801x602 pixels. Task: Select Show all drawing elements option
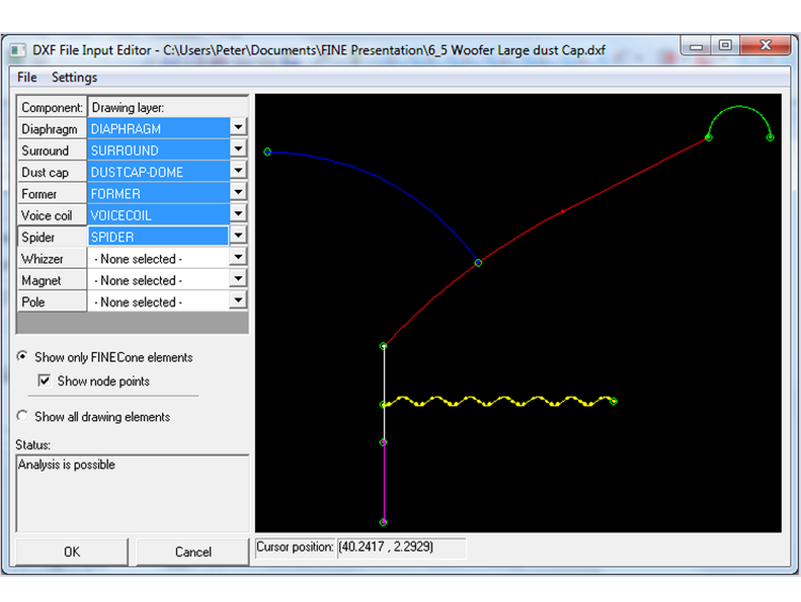point(23,417)
